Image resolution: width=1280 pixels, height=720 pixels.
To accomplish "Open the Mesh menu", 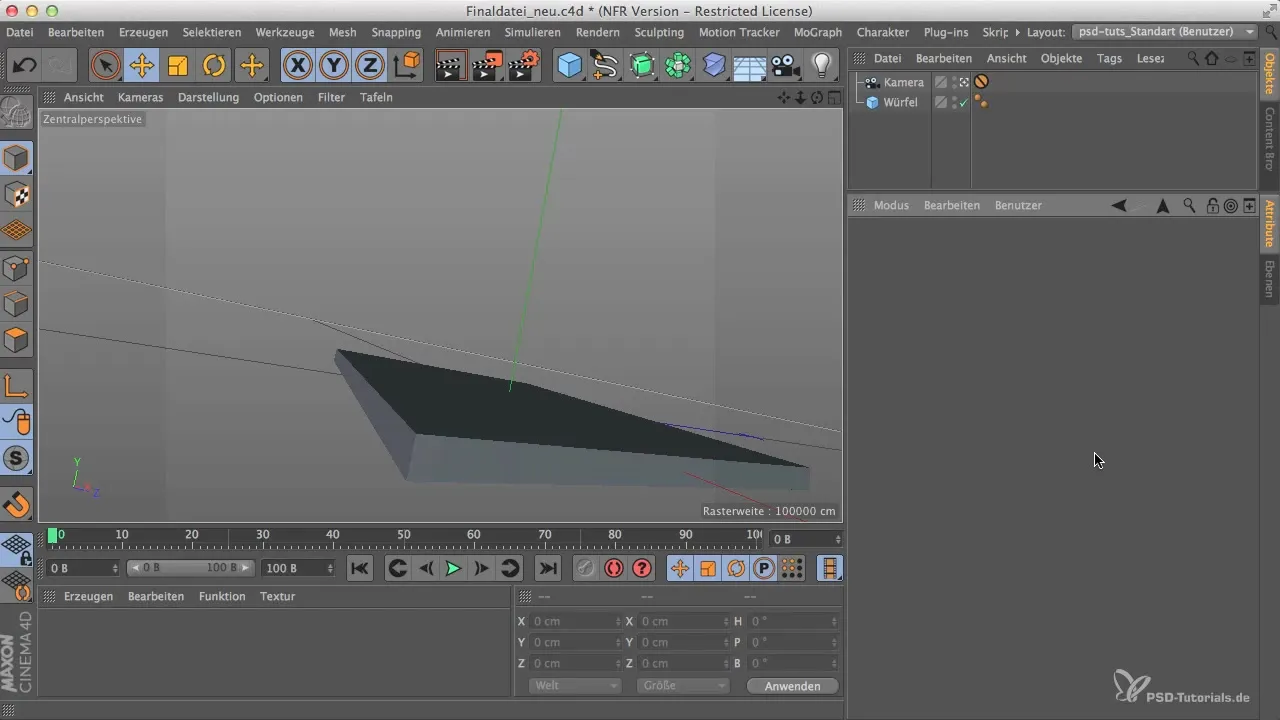I will click(342, 32).
